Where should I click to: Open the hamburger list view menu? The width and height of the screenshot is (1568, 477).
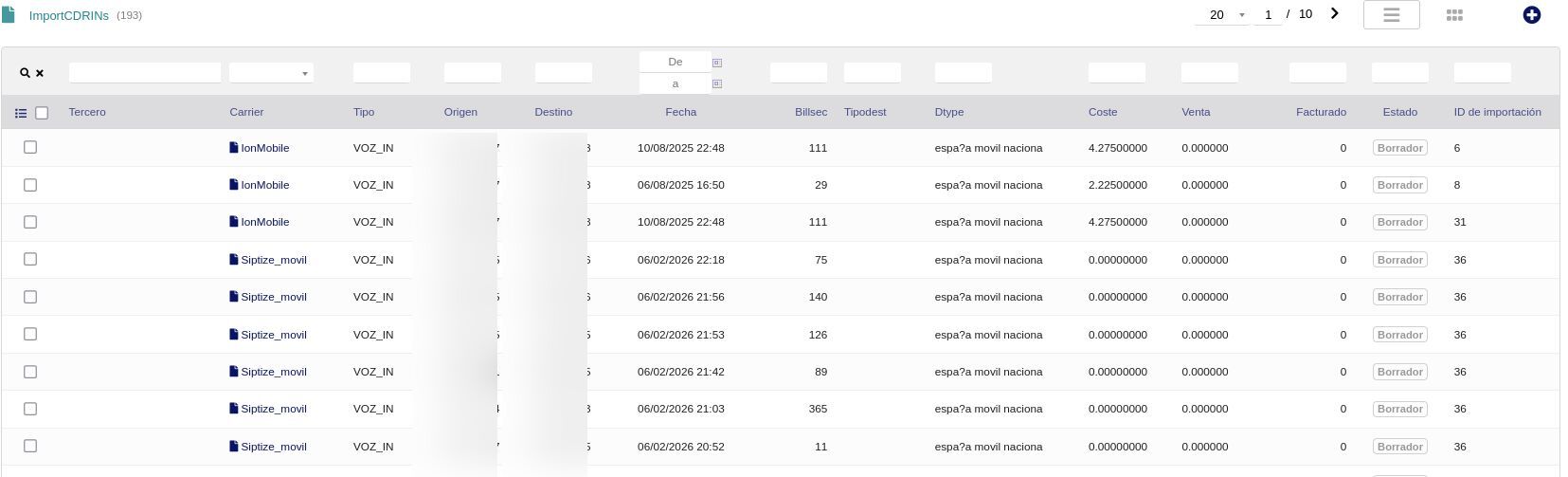[1391, 15]
